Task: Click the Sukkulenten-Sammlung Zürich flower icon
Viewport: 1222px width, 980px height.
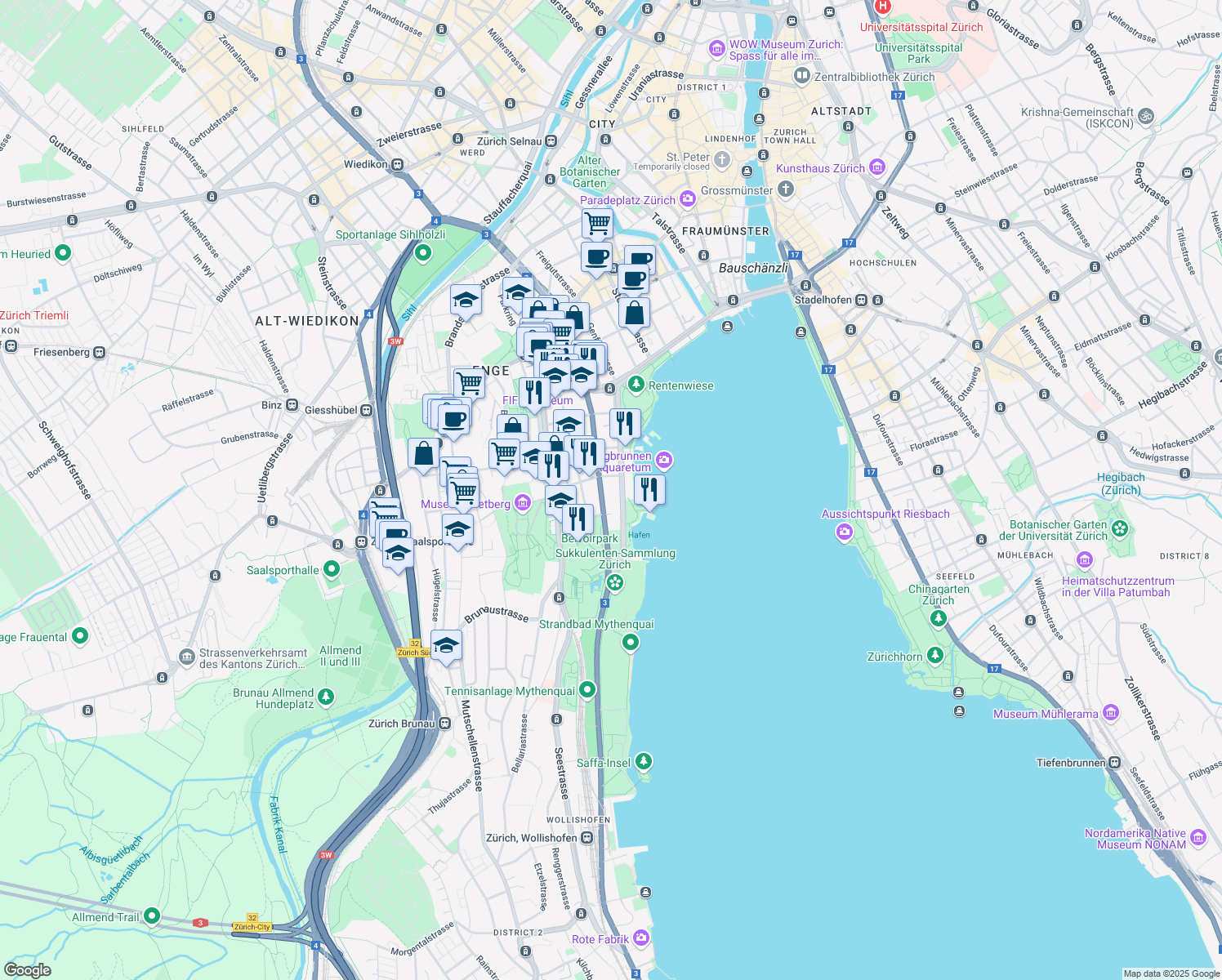Action: click(614, 582)
